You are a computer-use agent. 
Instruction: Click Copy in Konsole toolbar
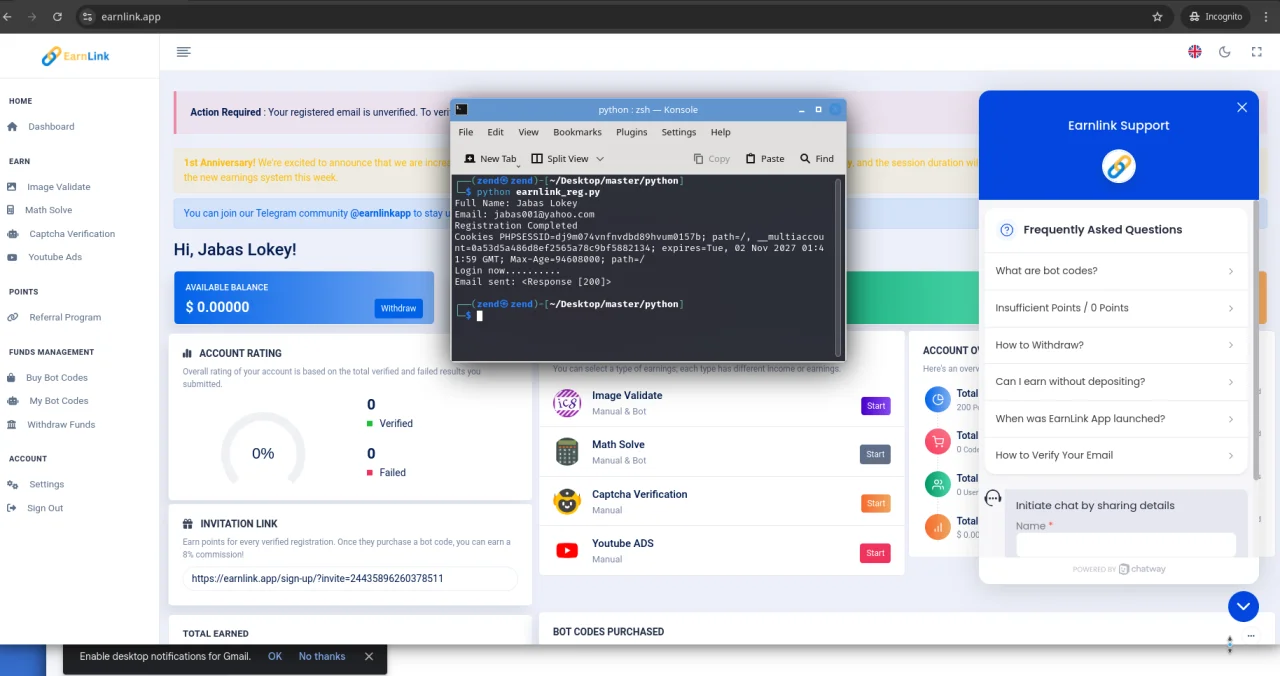coord(712,159)
